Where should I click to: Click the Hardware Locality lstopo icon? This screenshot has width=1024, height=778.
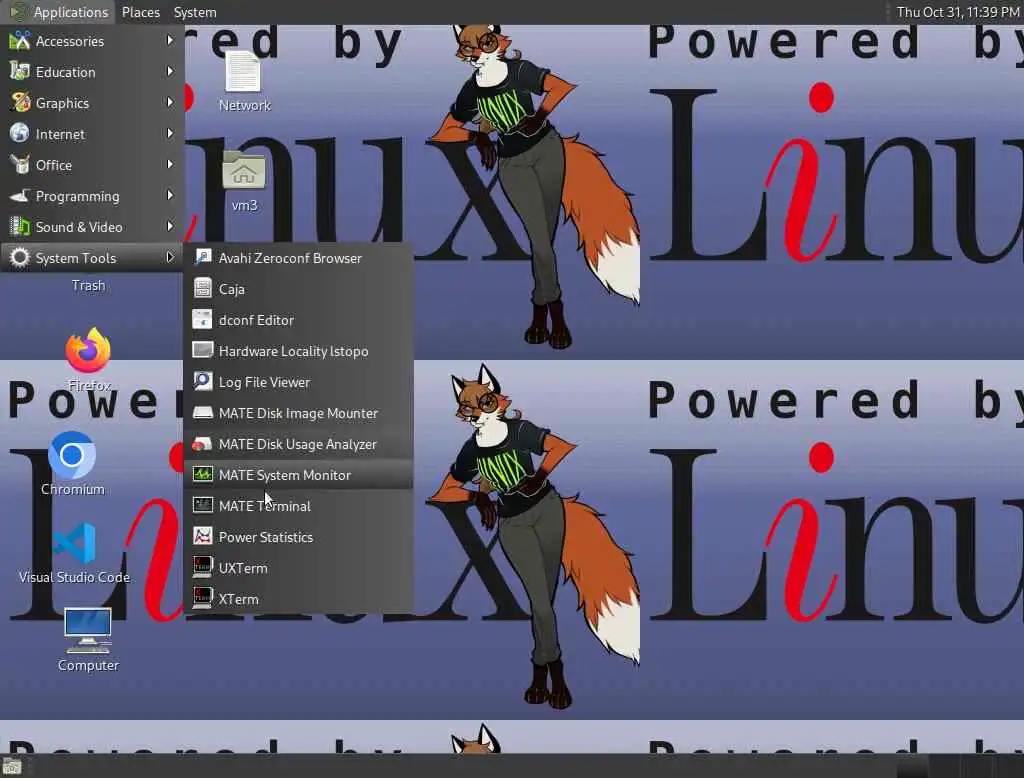(x=202, y=350)
